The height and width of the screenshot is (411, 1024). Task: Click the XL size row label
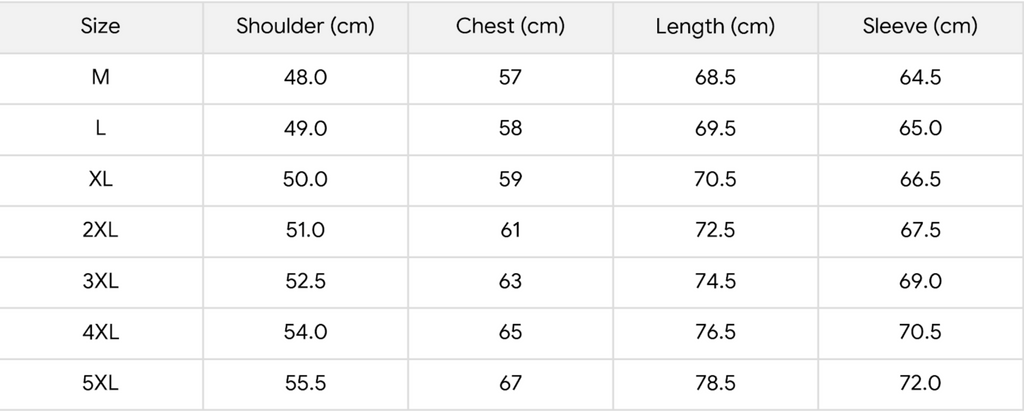point(100,180)
